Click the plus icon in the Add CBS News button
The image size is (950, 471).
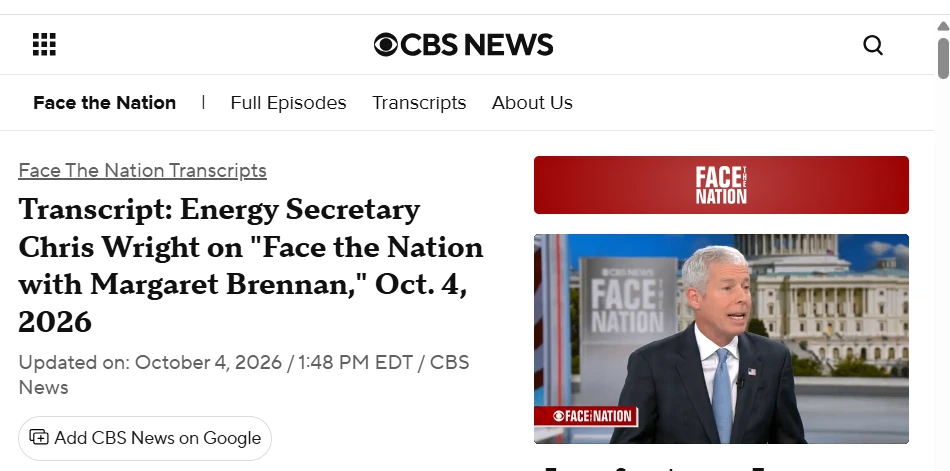(x=39, y=437)
